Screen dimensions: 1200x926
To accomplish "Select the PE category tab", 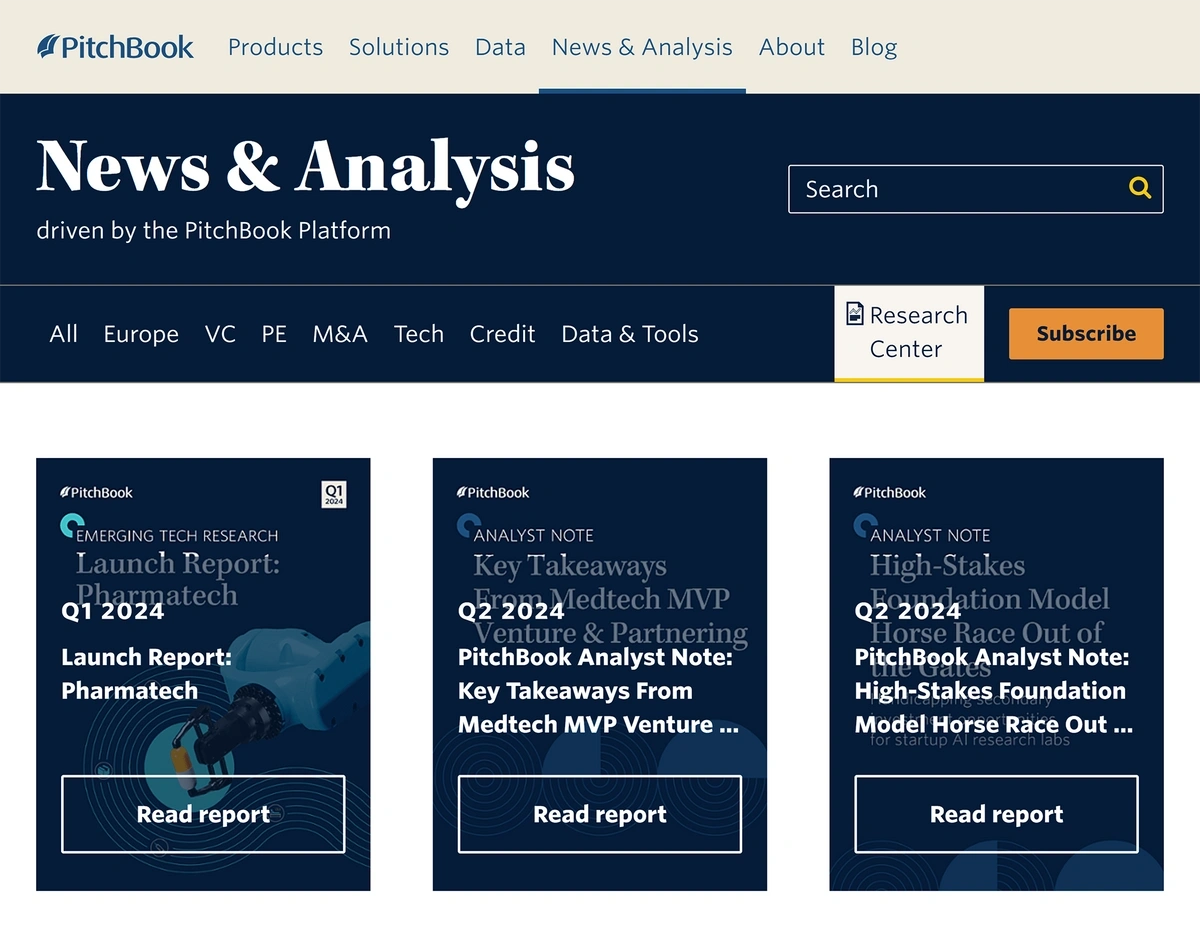I will [274, 334].
